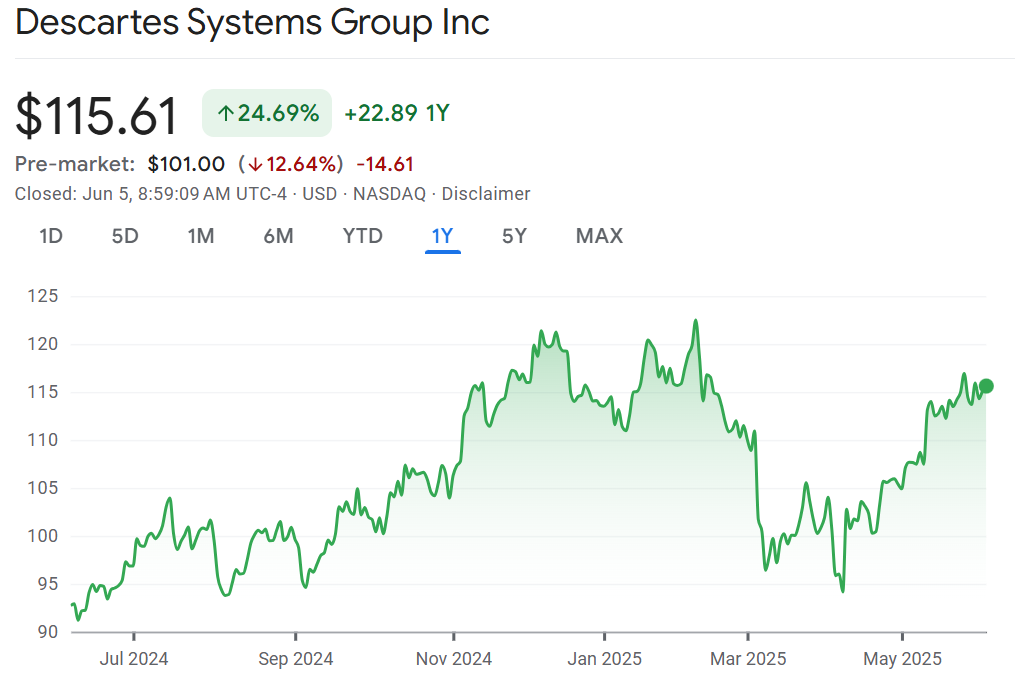Screen dimensions: 1015x682
Task: Click the pre-market price $101.00
Action: [x=186, y=164]
